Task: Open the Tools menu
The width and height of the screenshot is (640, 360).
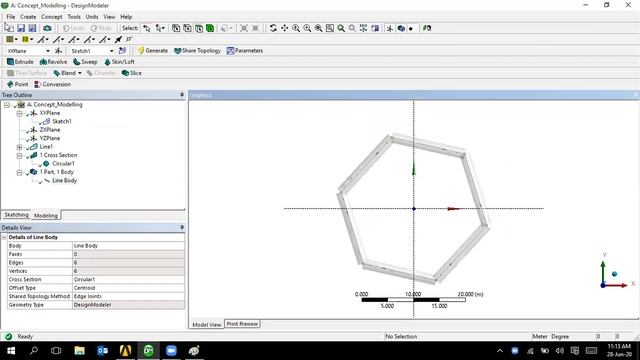Action: 74,17
